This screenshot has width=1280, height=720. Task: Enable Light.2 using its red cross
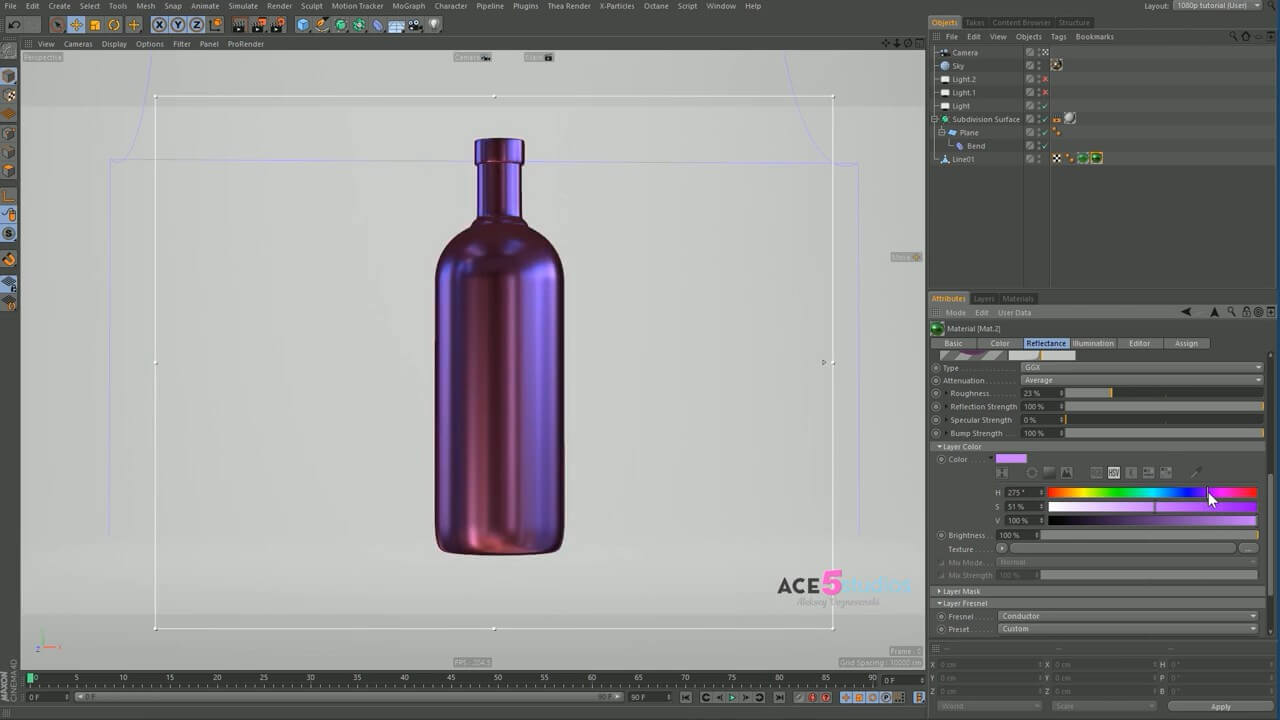[1045, 79]
